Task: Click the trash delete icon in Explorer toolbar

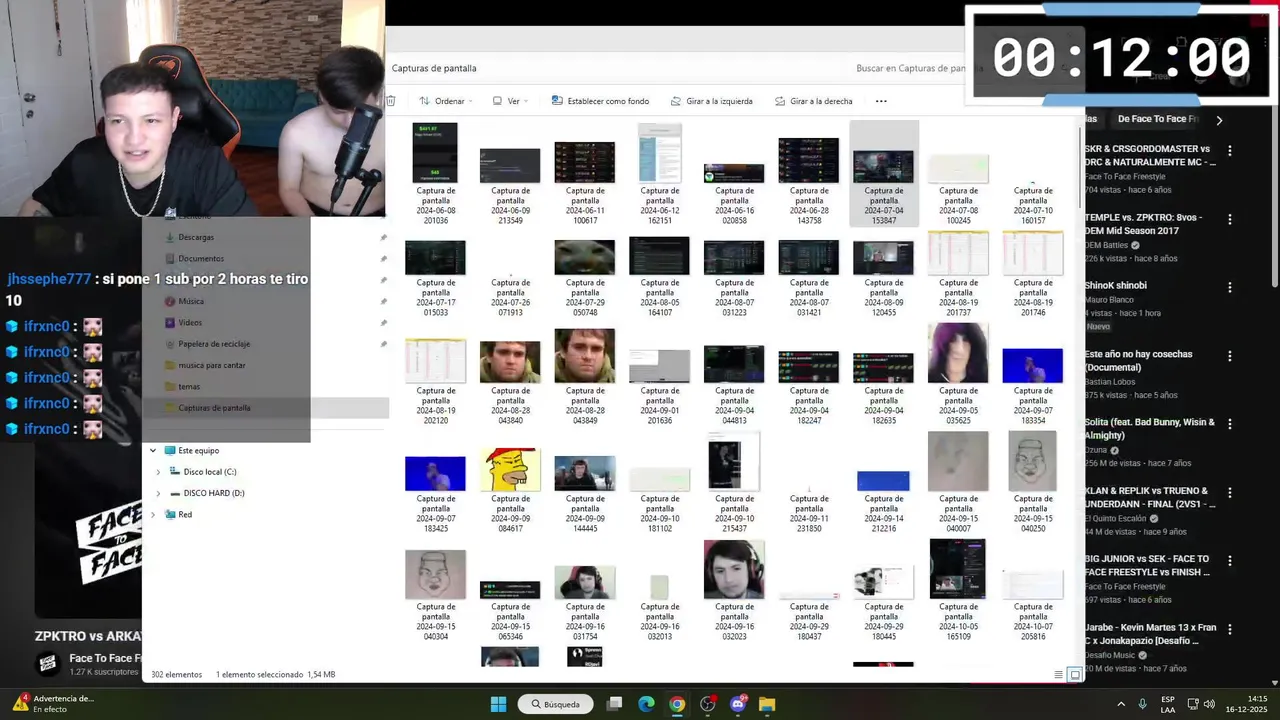Action: tap(391, 101)
